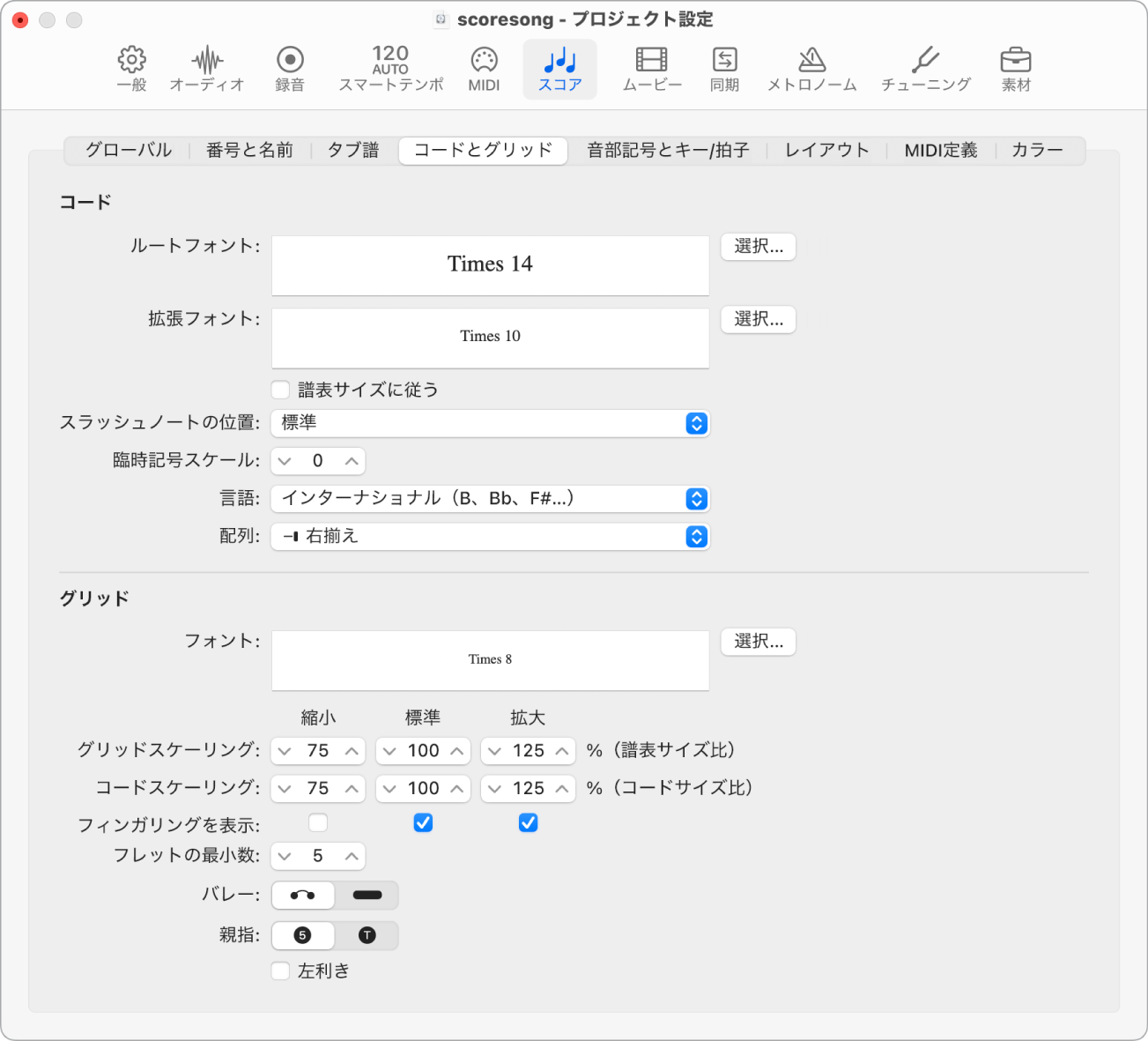Viewport: 1148px width, 1041px height.
Task: Click the スマートテンポ settings icon
Action: click(x=389, y=67)
